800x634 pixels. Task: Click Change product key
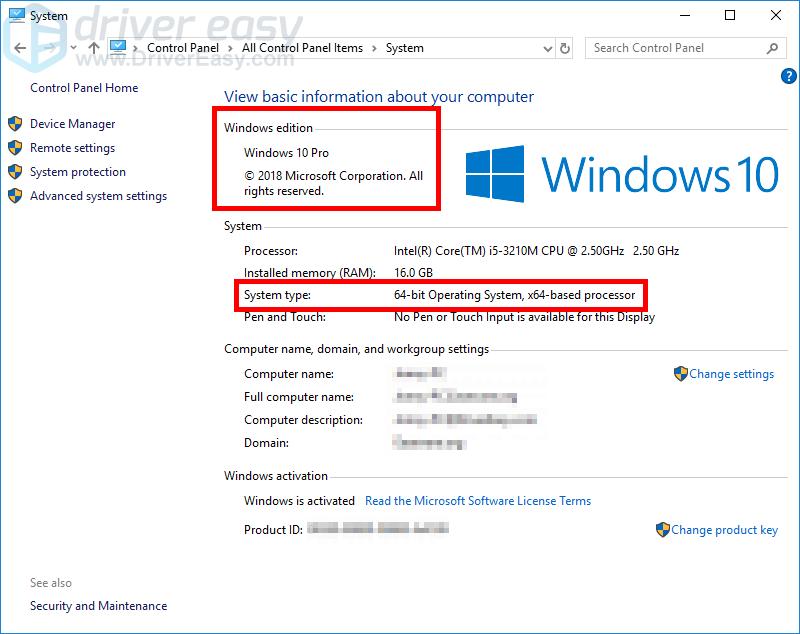724,530
